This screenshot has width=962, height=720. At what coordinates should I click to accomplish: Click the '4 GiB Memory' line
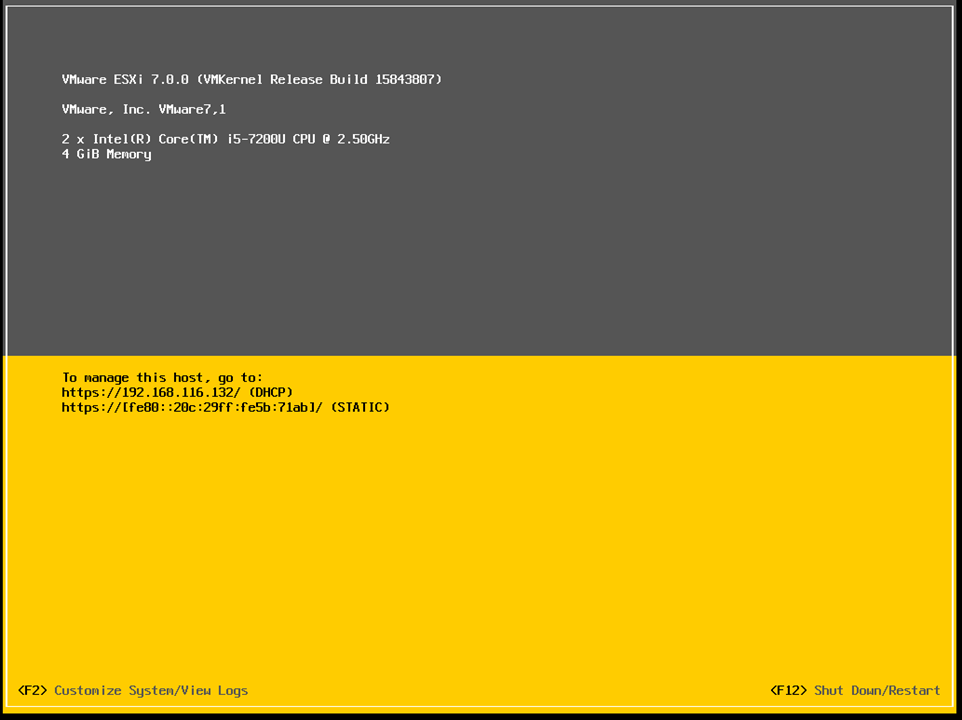(107, 155)
